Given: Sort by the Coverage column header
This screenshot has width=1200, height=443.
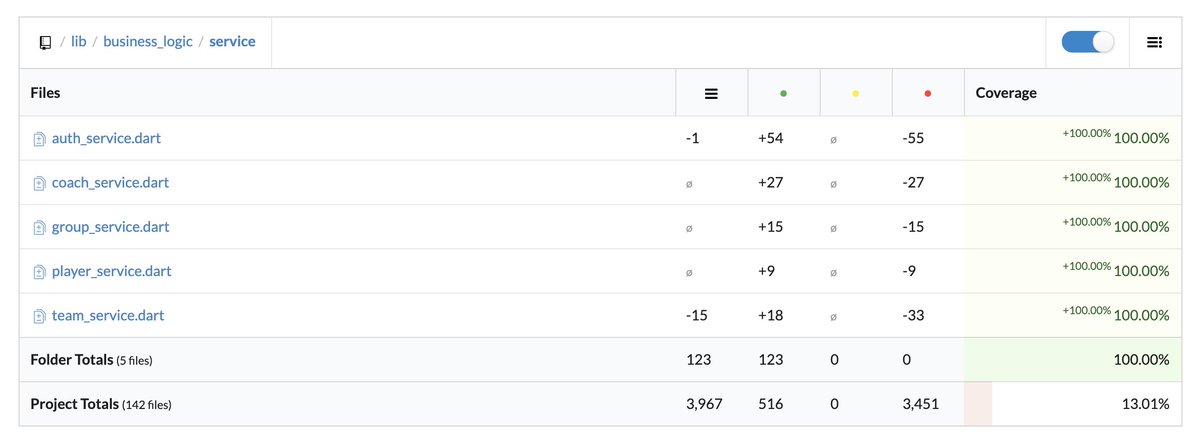Looking at the screenshot, I should (x=1006, y=93).
